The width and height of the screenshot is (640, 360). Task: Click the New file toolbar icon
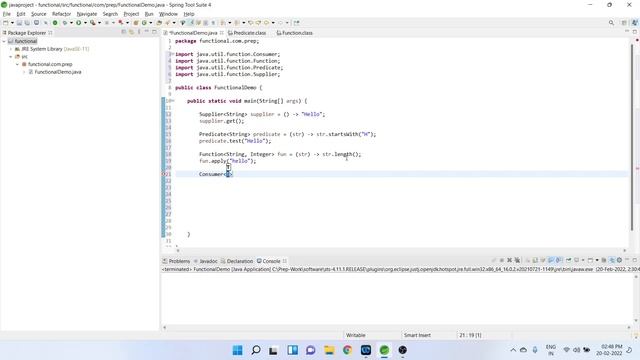pyautogui.click(x=6, y=22)
